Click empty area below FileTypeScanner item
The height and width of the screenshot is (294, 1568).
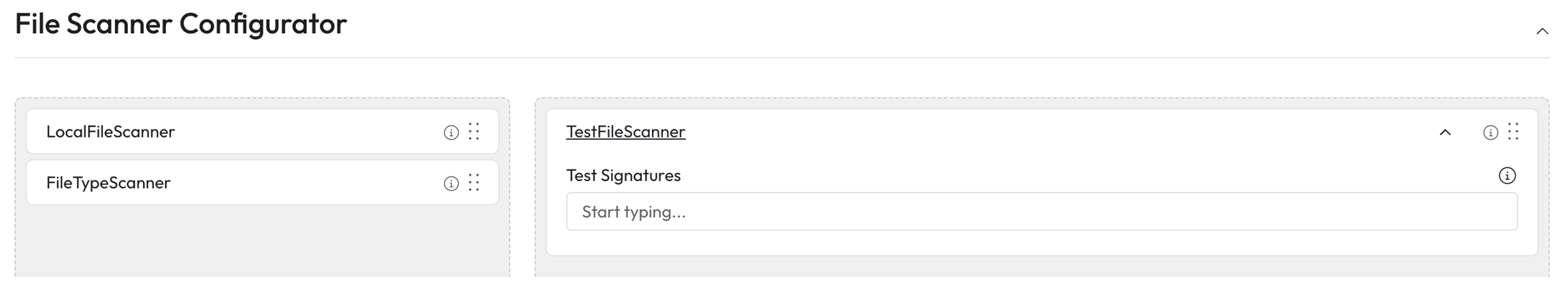[x=262, y=242]
